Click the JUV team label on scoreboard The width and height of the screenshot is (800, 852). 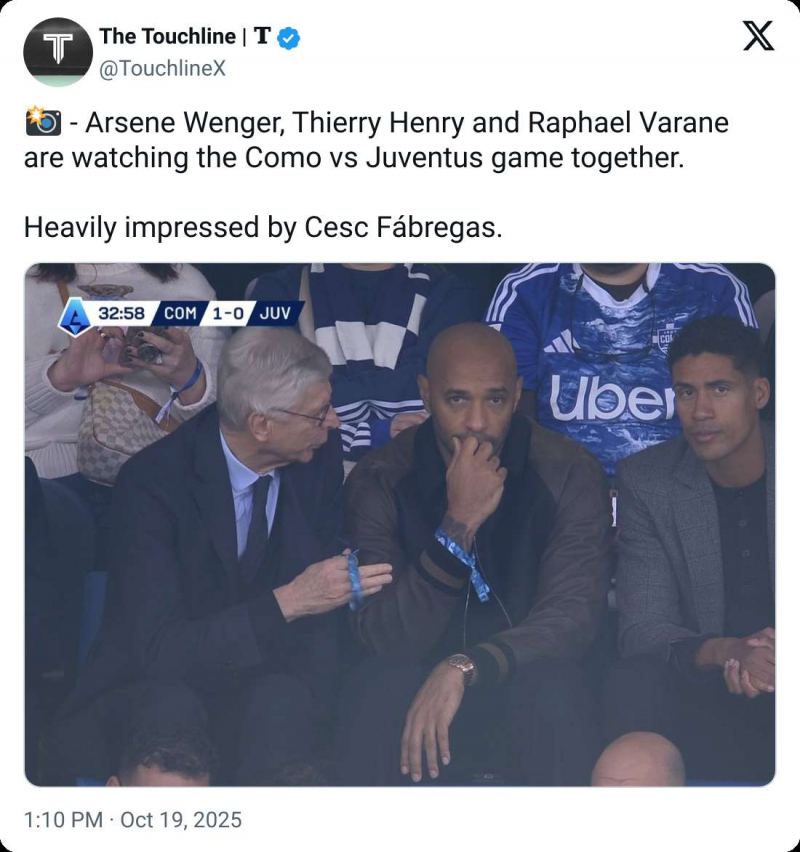coord(274,313)
